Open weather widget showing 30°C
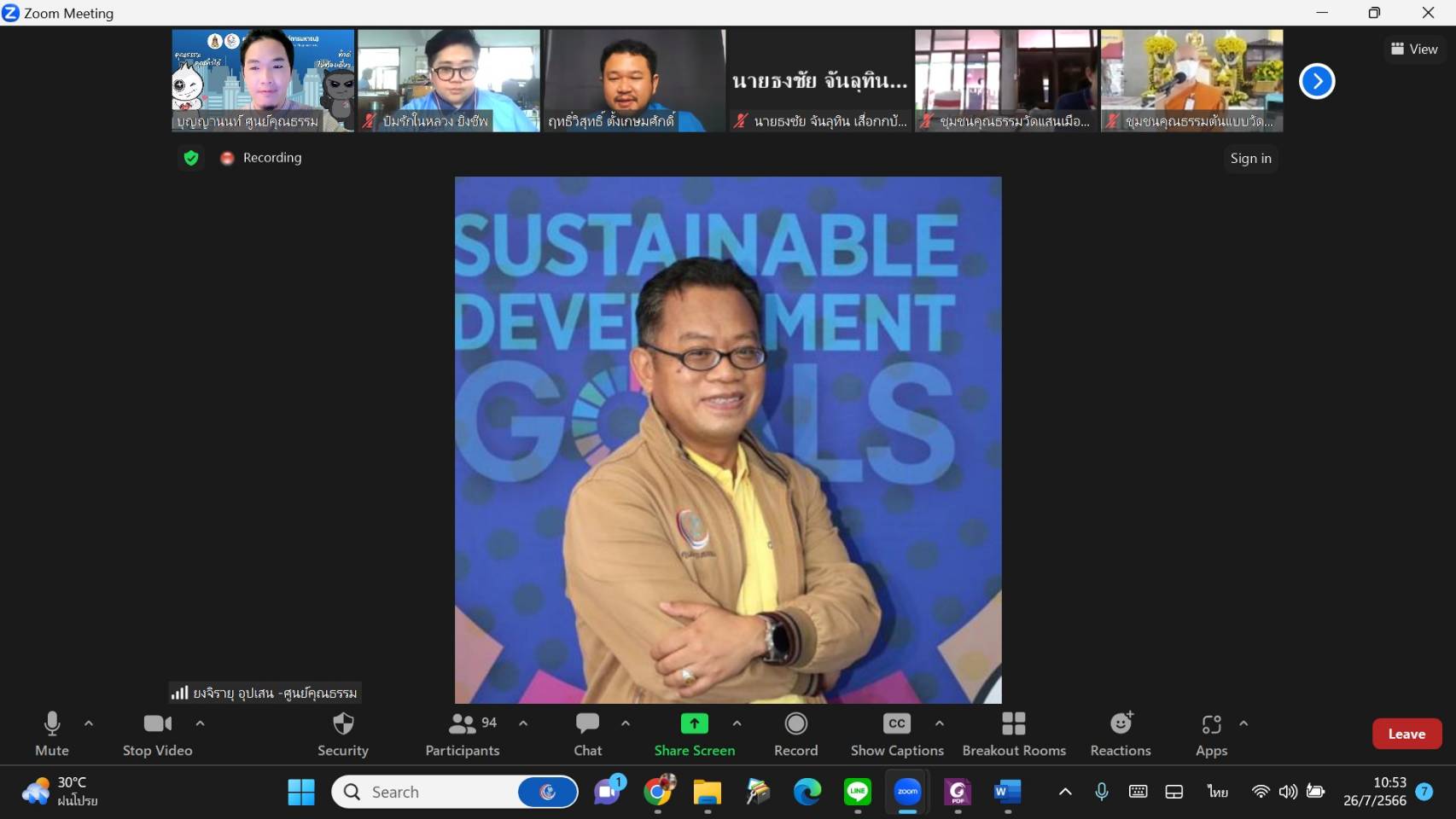This screenshot has width=1456, height=819. tap(61, 792)
